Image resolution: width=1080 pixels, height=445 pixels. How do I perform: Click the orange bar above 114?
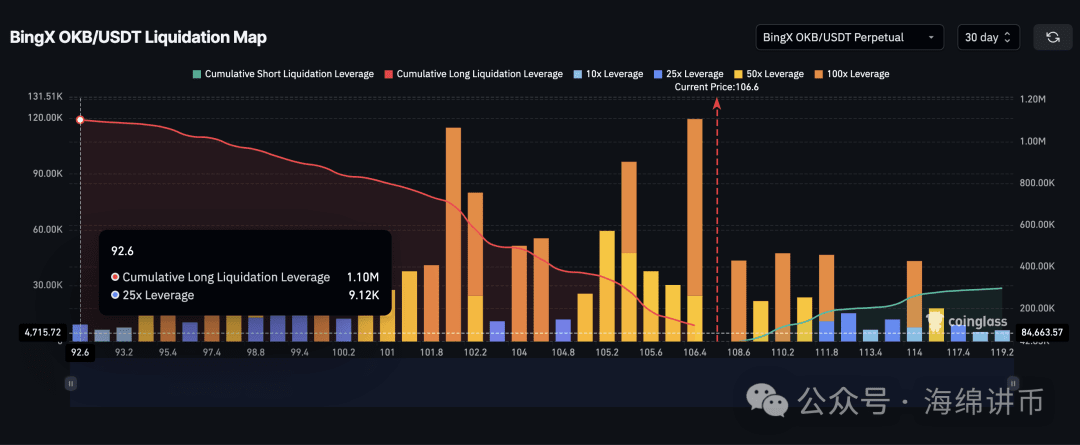(914, 294)
